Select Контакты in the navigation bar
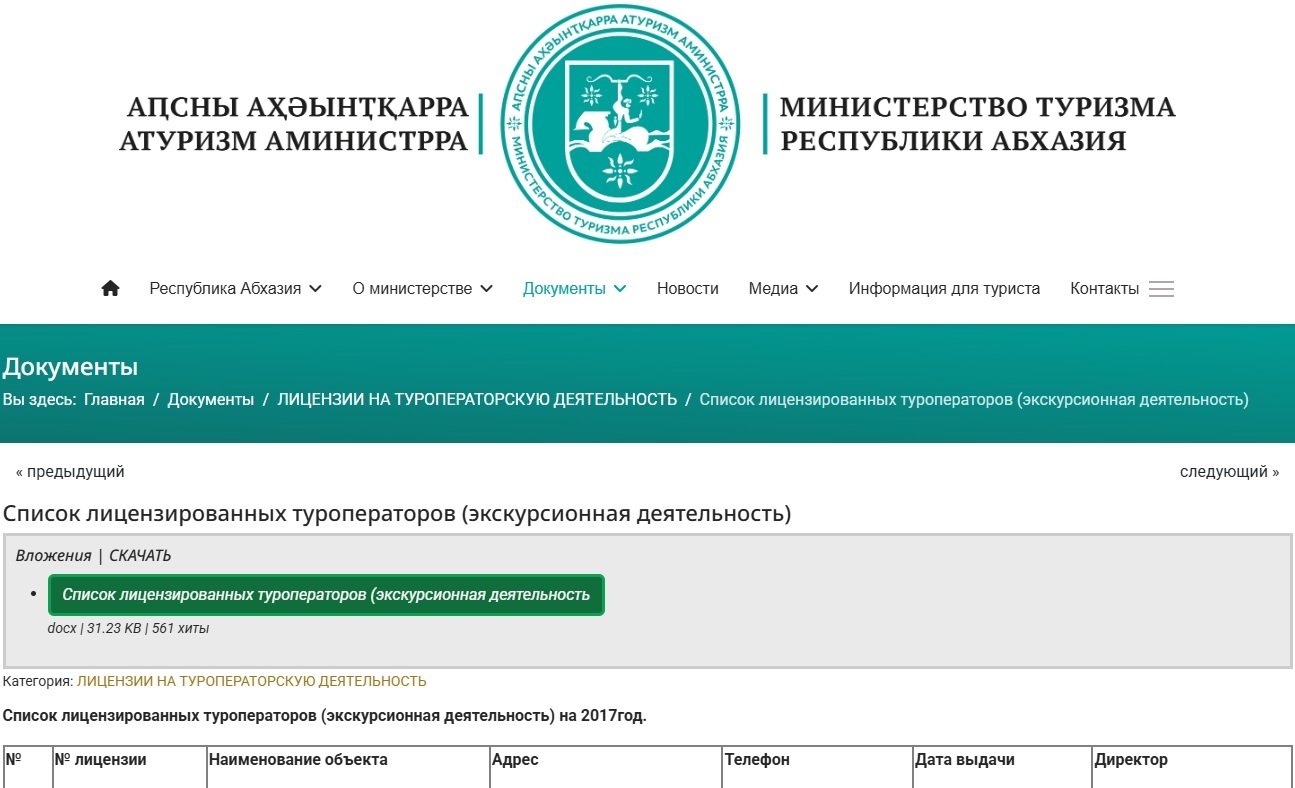 click(1104, 289)
